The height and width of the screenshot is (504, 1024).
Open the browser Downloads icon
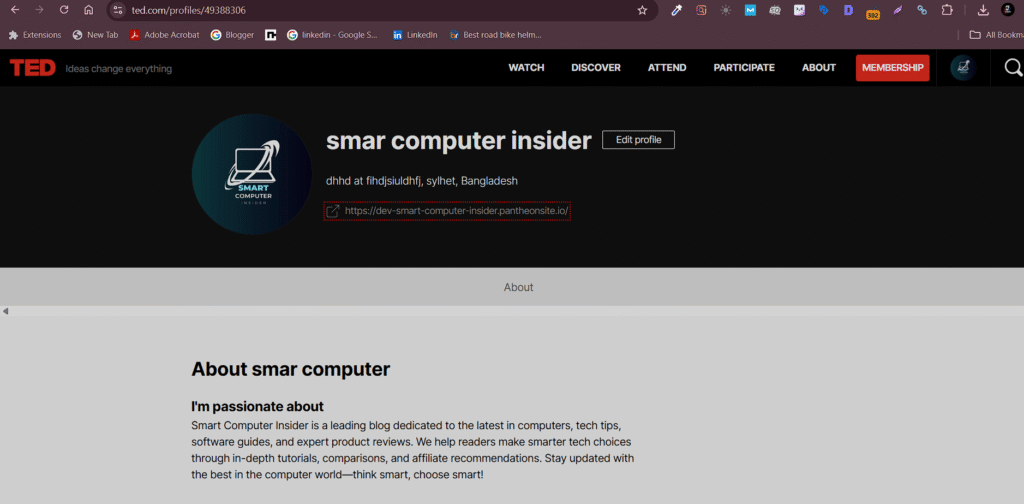(983, 10)
